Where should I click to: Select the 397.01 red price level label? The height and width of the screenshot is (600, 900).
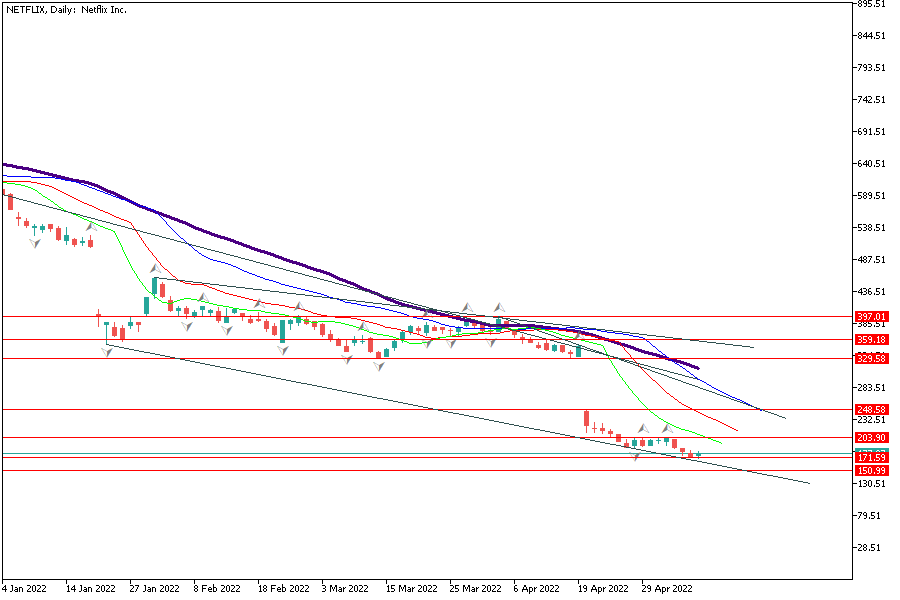[872, 316]
